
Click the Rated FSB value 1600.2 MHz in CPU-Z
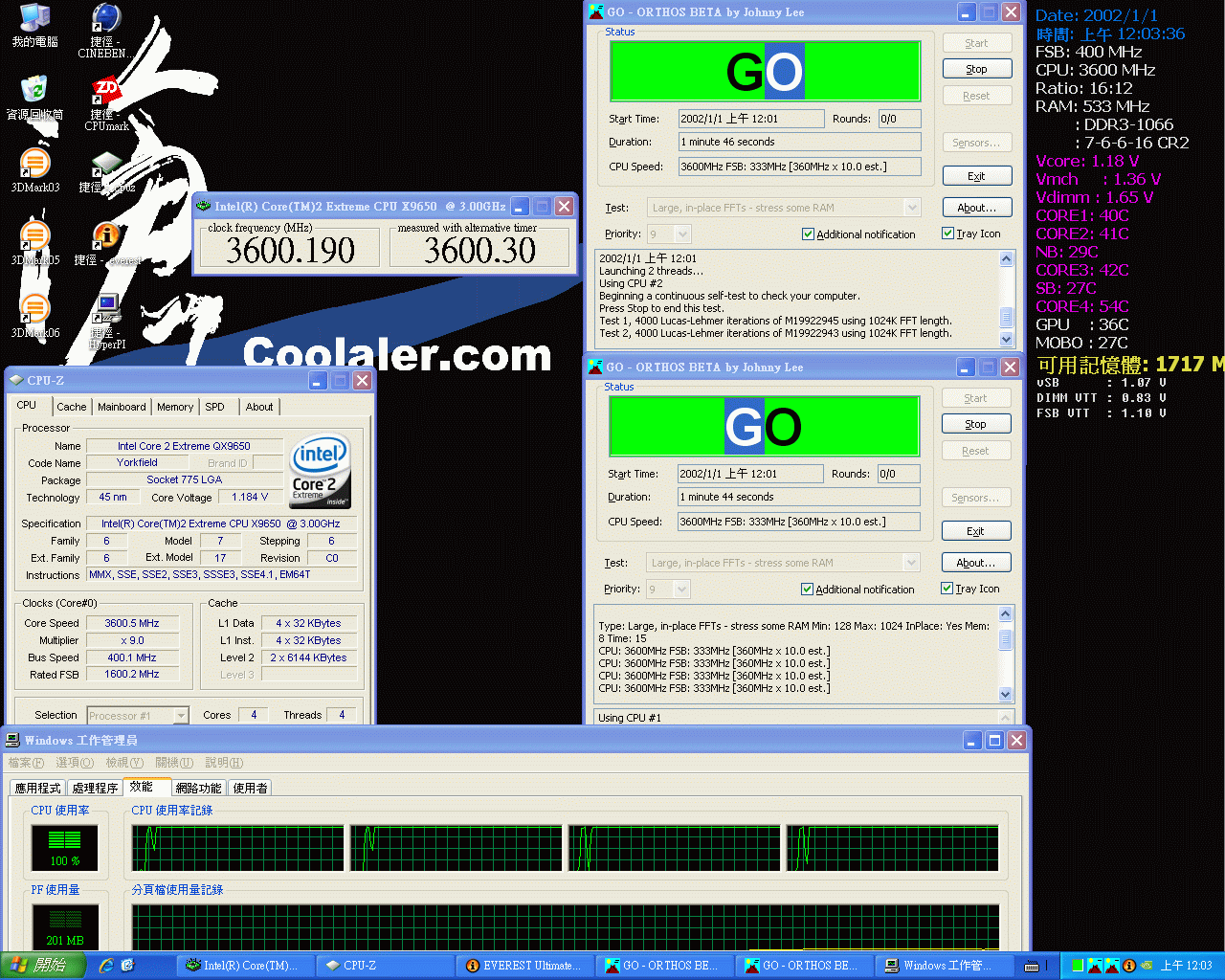tap(132, 674)
